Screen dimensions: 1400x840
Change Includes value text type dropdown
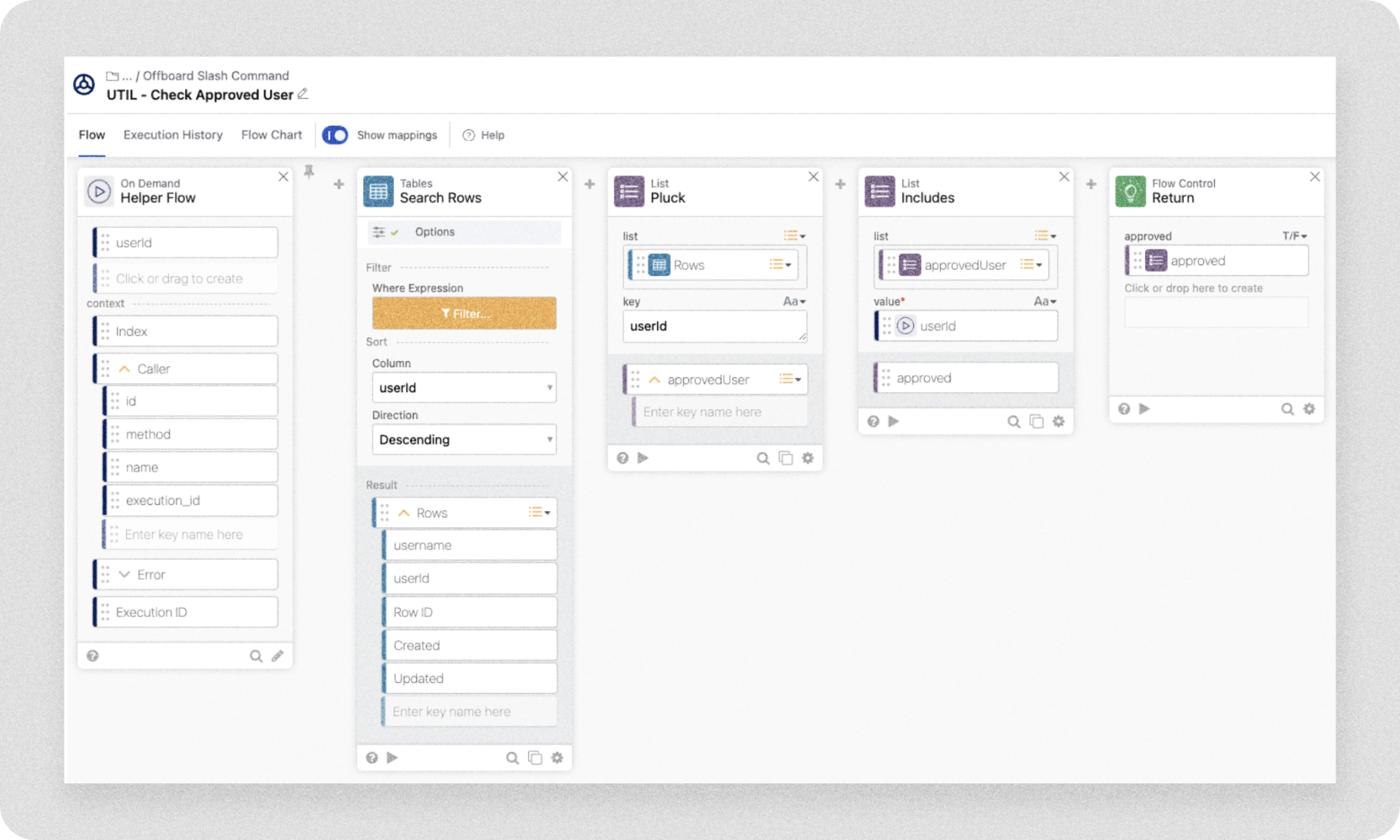point(1045,301)
